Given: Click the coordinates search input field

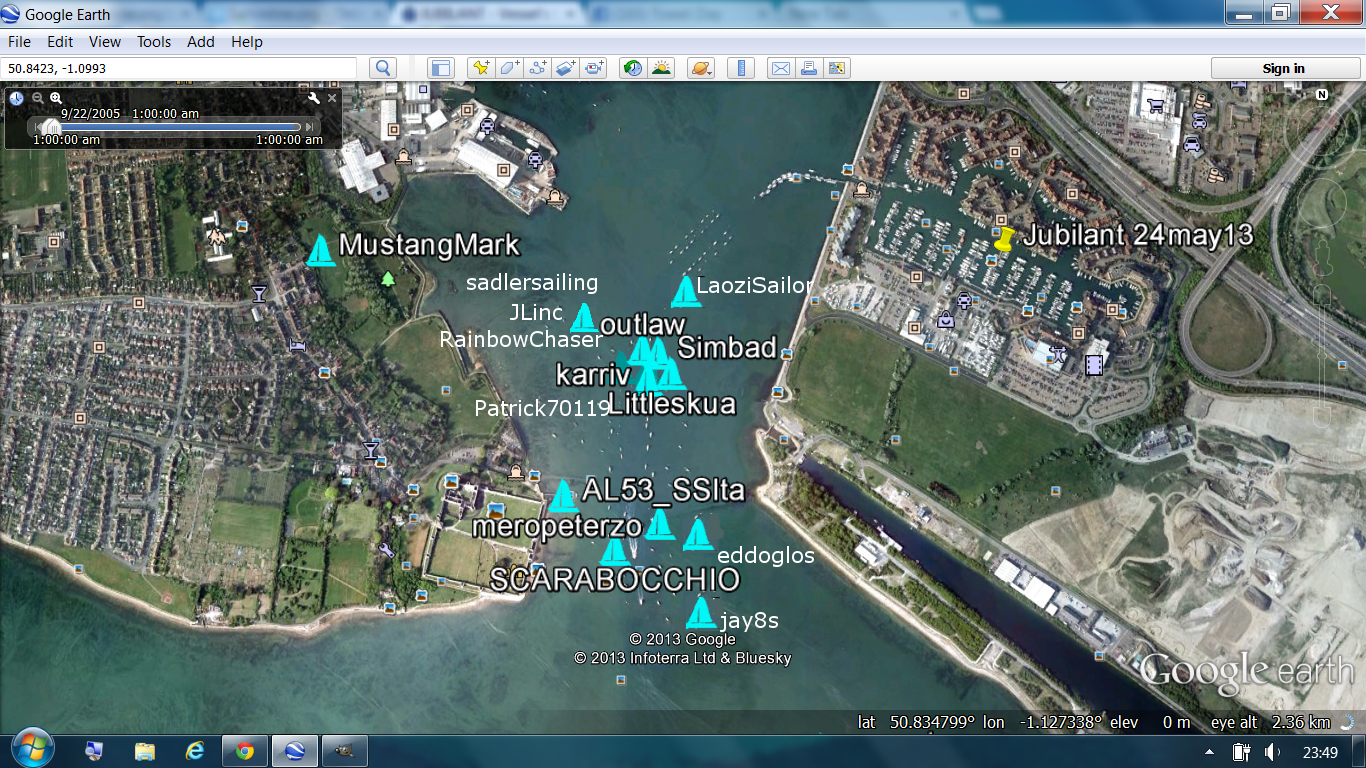Looking at the screenshot, I should pyautogui.click(x=179, y=68).
